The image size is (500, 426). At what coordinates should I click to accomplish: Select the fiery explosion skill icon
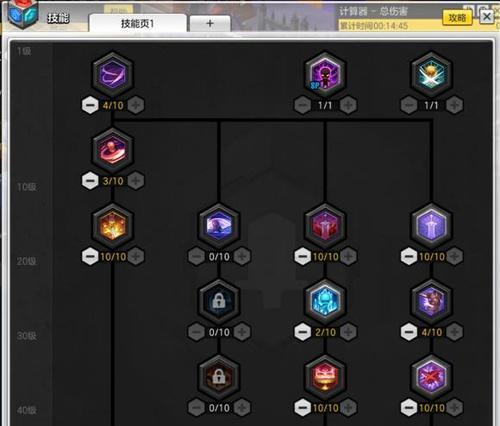pyautogui.click(x=113, y=225)
